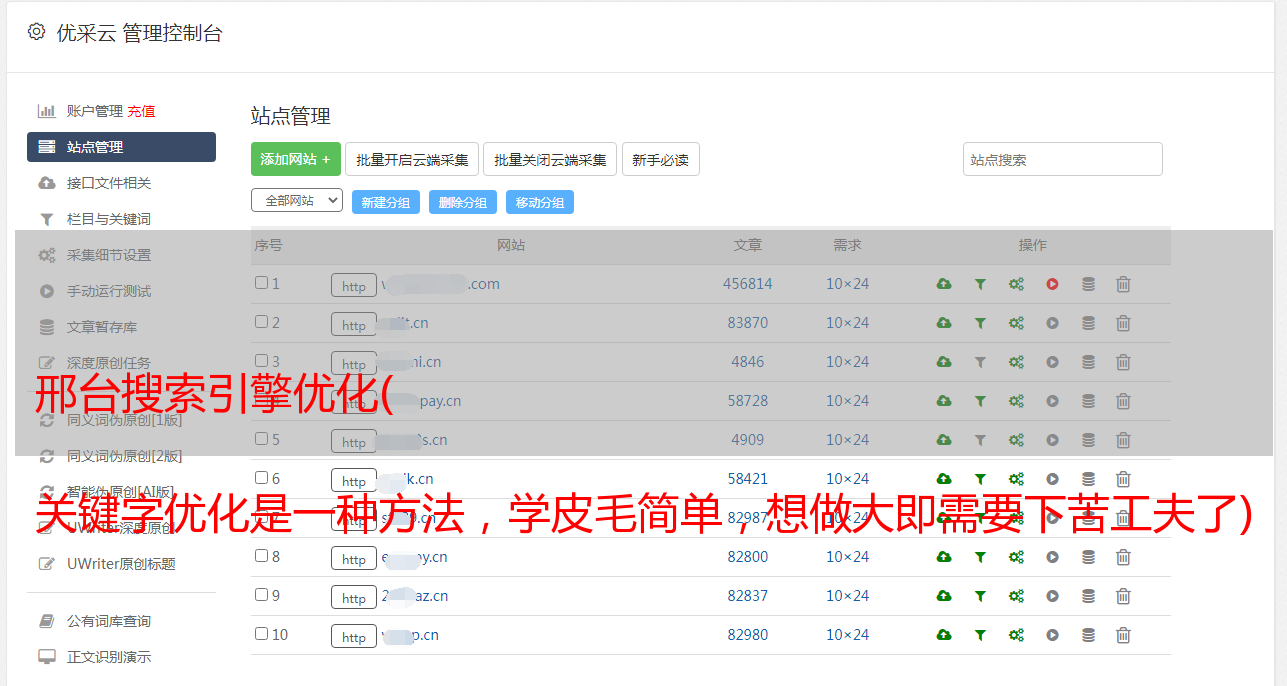
Task: Click the trash icon in the 58728 row
Action: tap(1123, 401)
